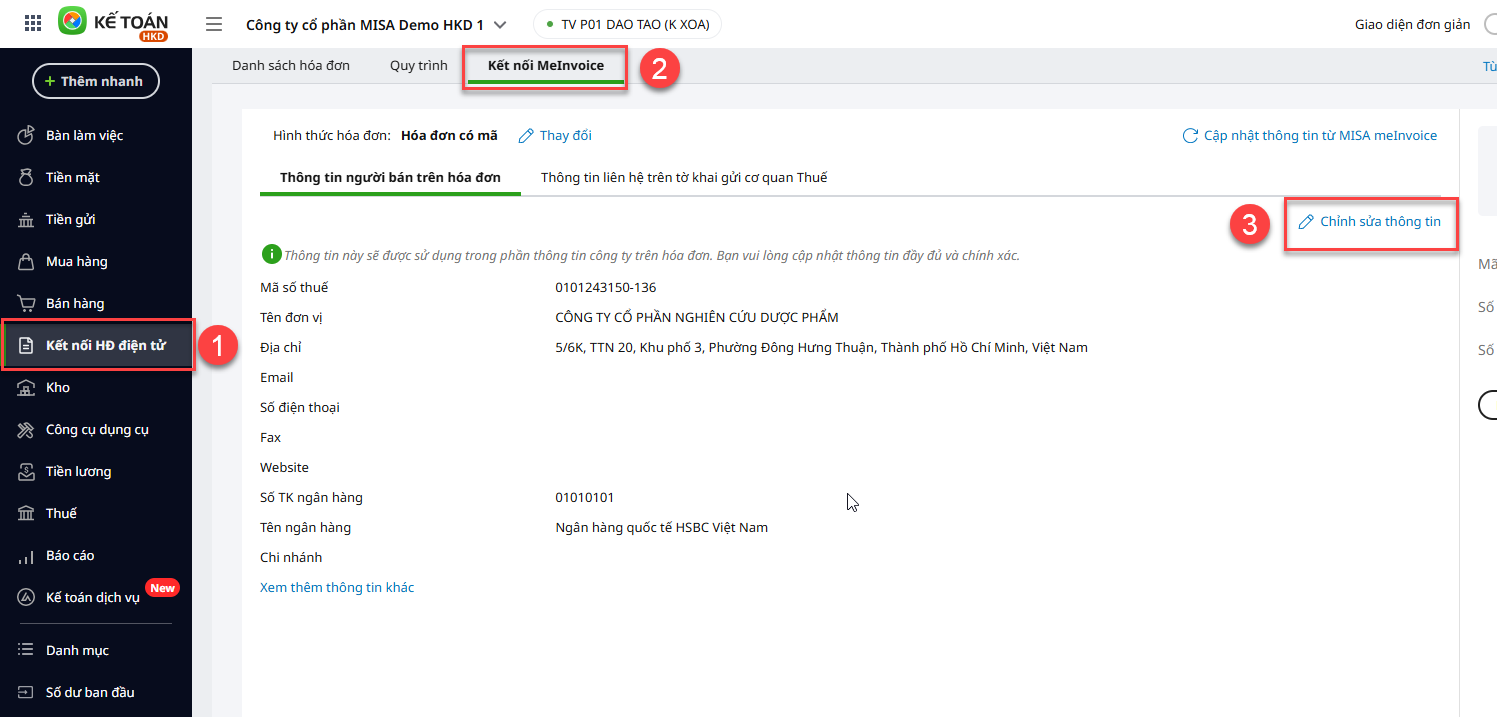Expand company name dropdown
Screen dimensions: 1497x717
(x=500, y=25)
